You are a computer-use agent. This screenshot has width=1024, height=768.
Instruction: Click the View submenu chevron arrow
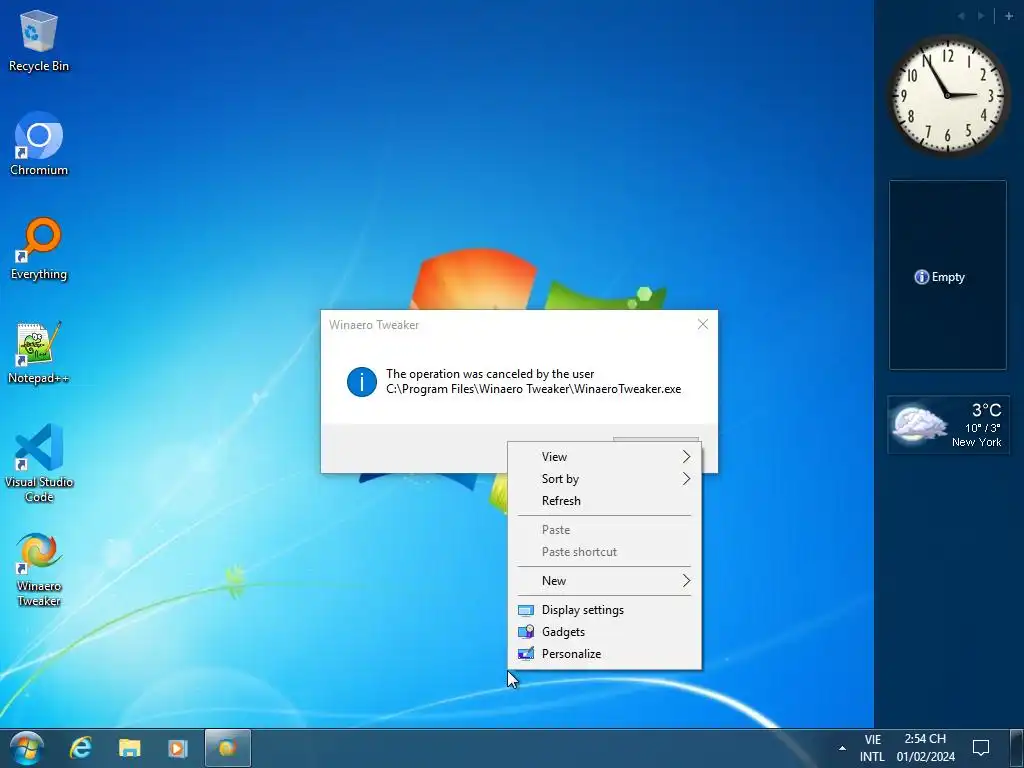click(686, 456)
